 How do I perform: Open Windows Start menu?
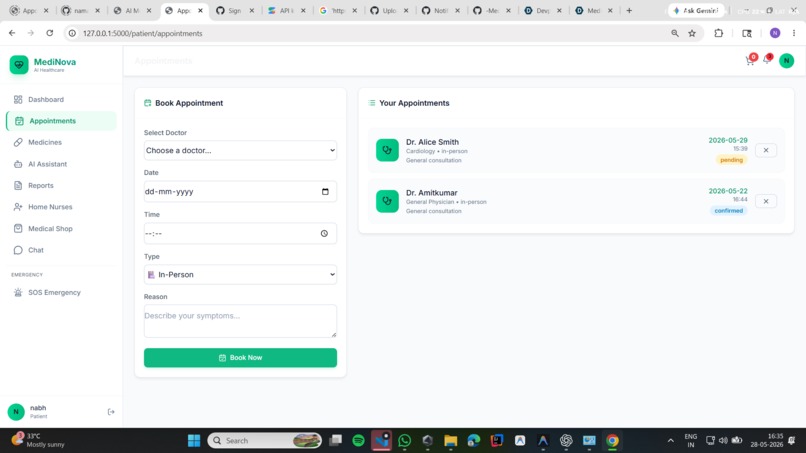pyautogui.click(x=194, y=441)
